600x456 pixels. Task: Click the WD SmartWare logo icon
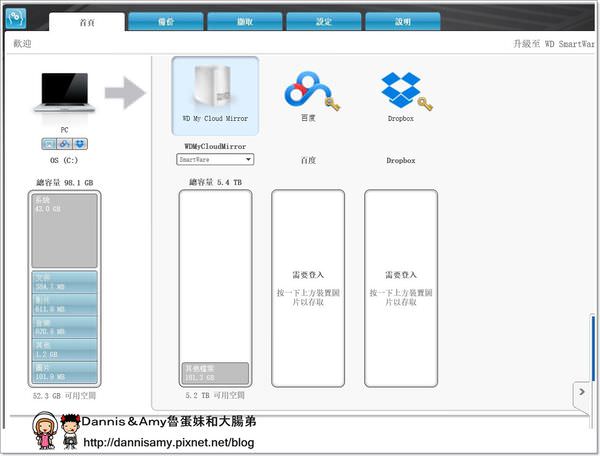coord(16,18)
